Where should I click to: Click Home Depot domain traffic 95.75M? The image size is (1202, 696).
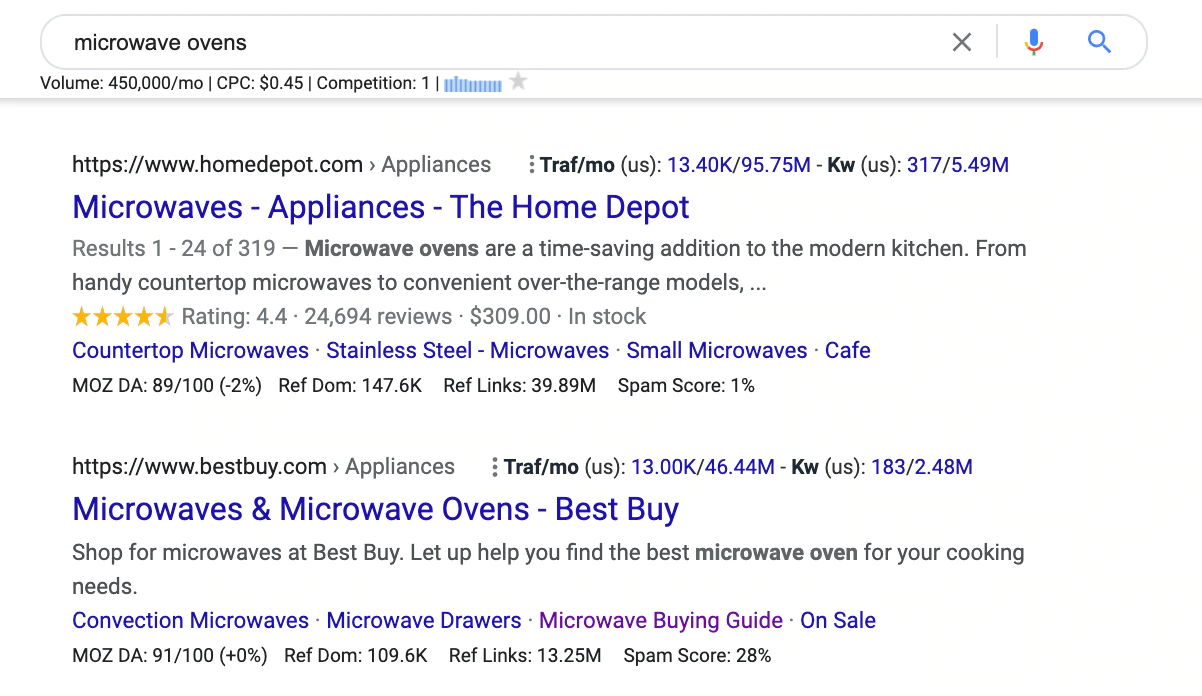pos(775,165)
